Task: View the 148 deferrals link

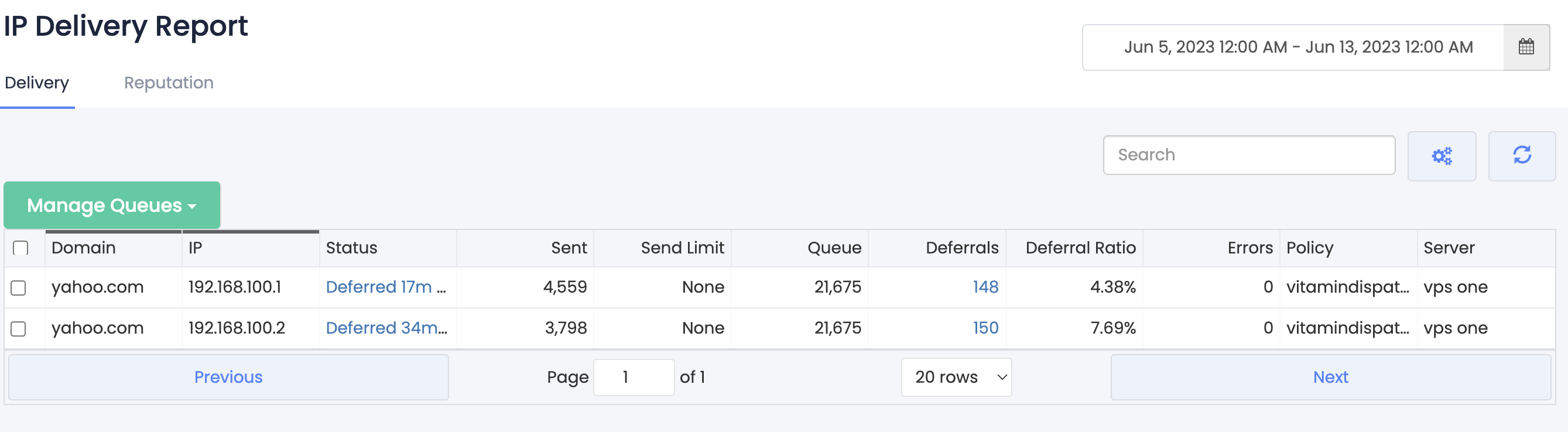Action: click(x=985, y=287)
